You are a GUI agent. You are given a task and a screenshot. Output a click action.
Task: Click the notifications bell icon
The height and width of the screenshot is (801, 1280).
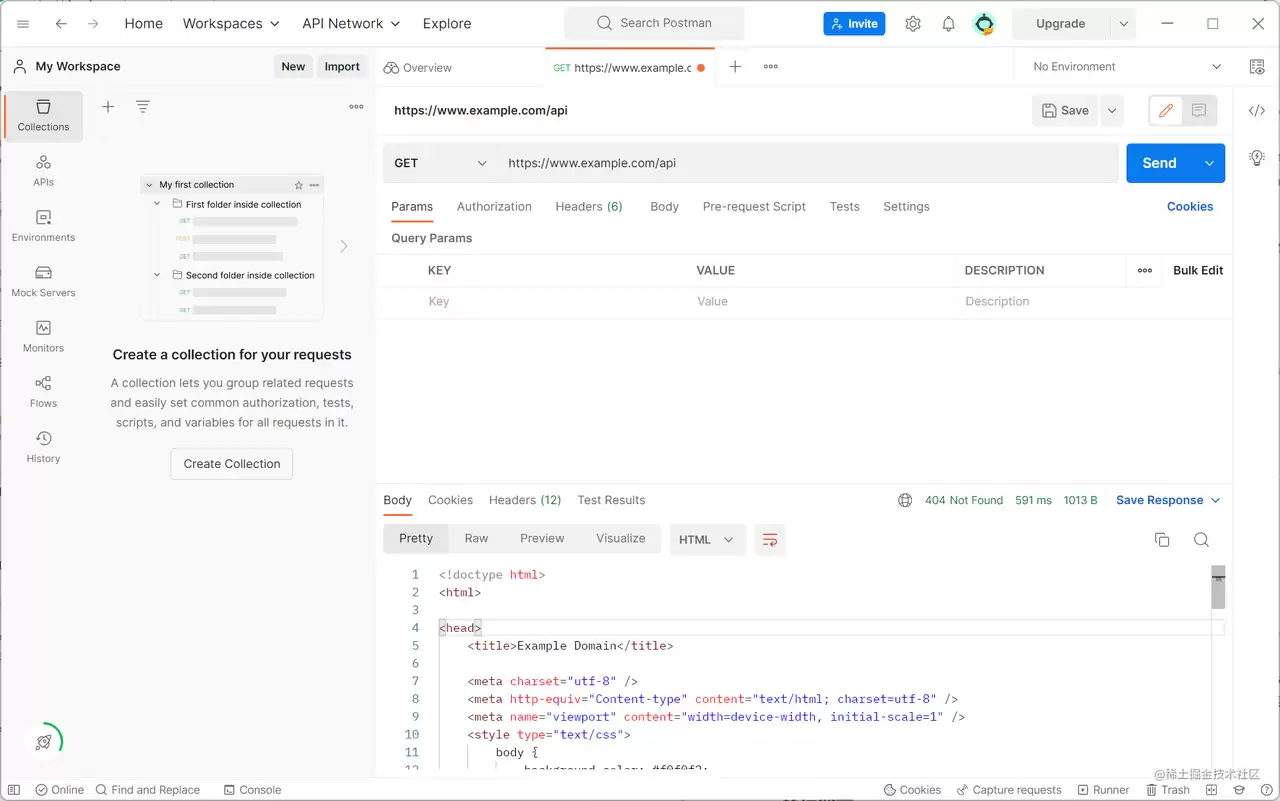(948, 24)
